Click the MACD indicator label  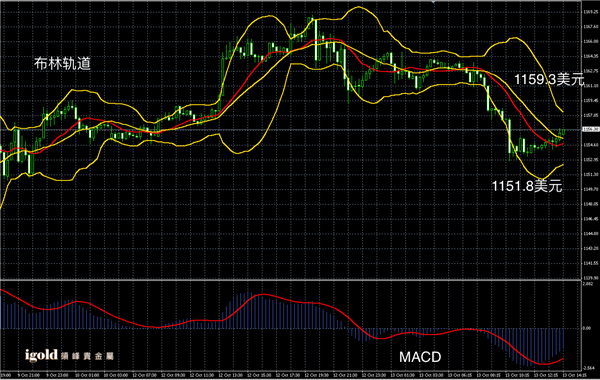(420, 357)
